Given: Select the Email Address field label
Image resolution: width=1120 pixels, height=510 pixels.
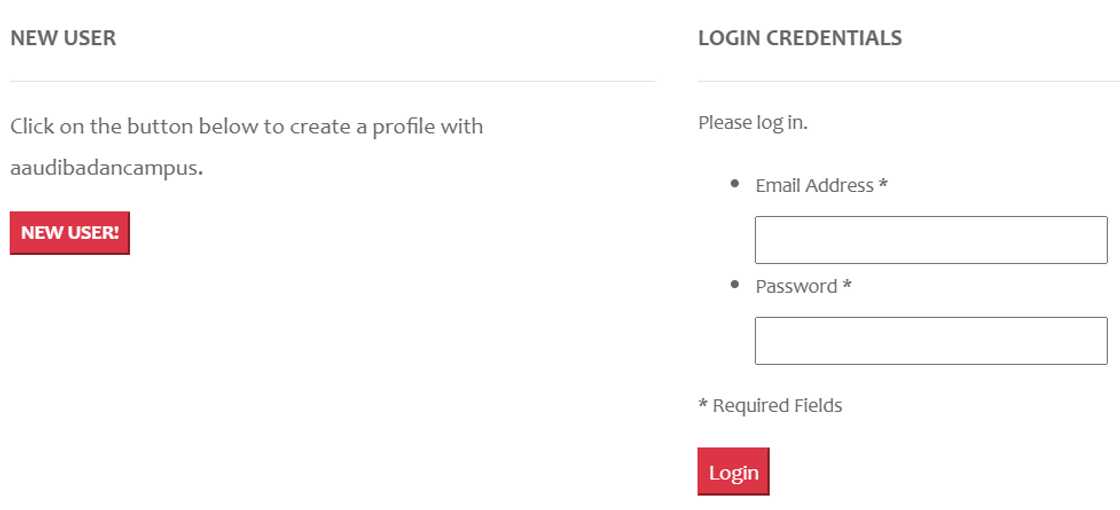Looking at the screenshot, I should click(x=814, y=185).
